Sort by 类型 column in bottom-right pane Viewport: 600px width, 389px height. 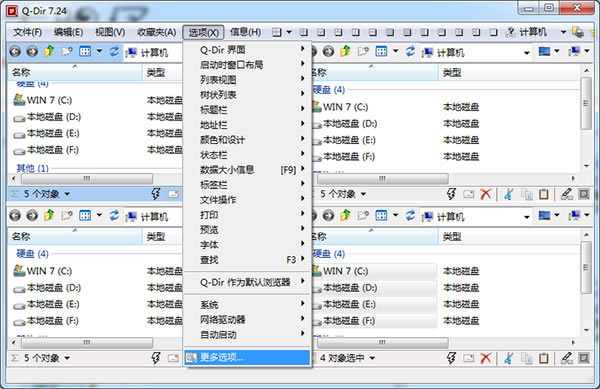click(509, 236)
